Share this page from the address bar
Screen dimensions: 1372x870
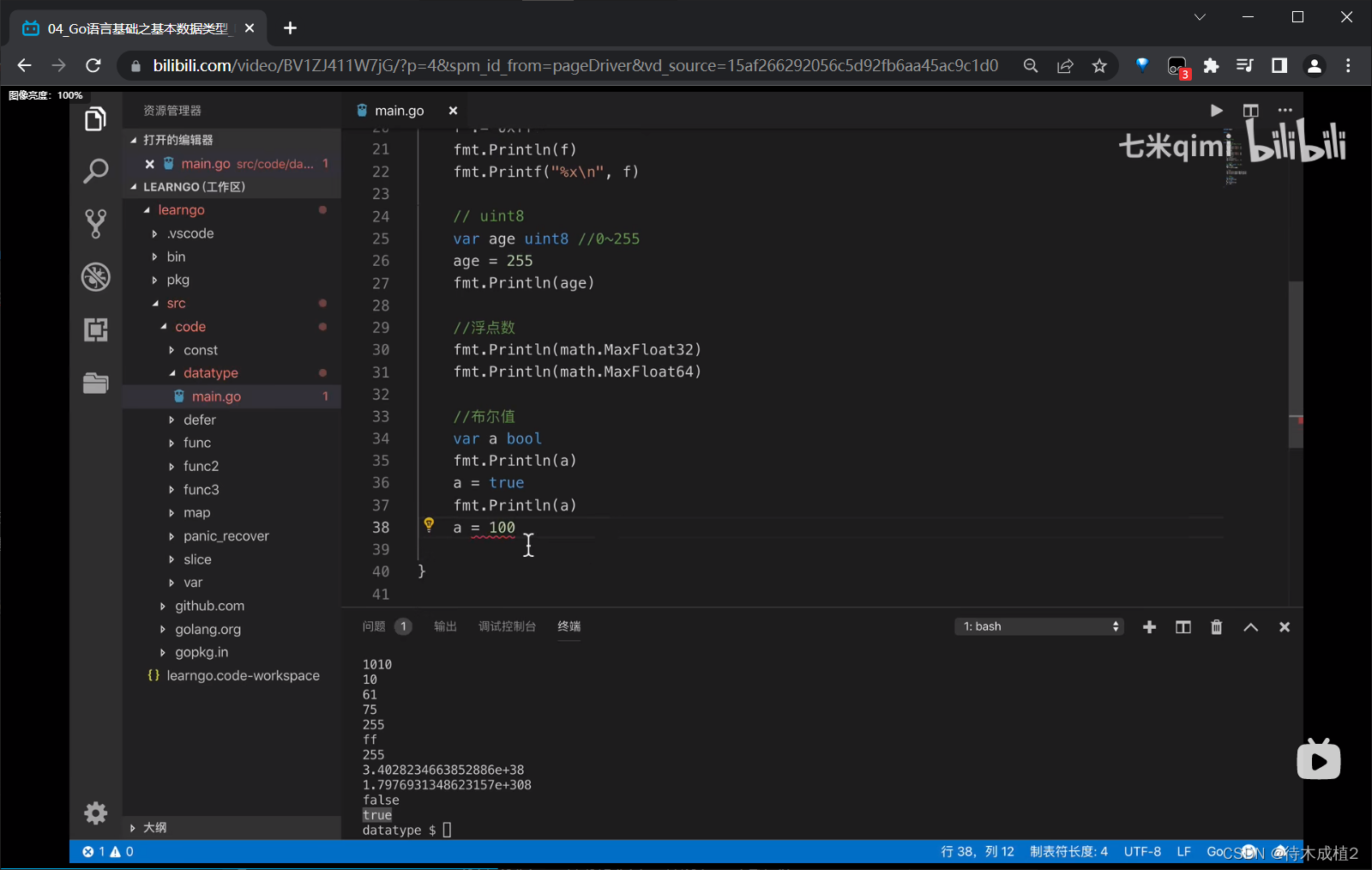coord(1065,66)
